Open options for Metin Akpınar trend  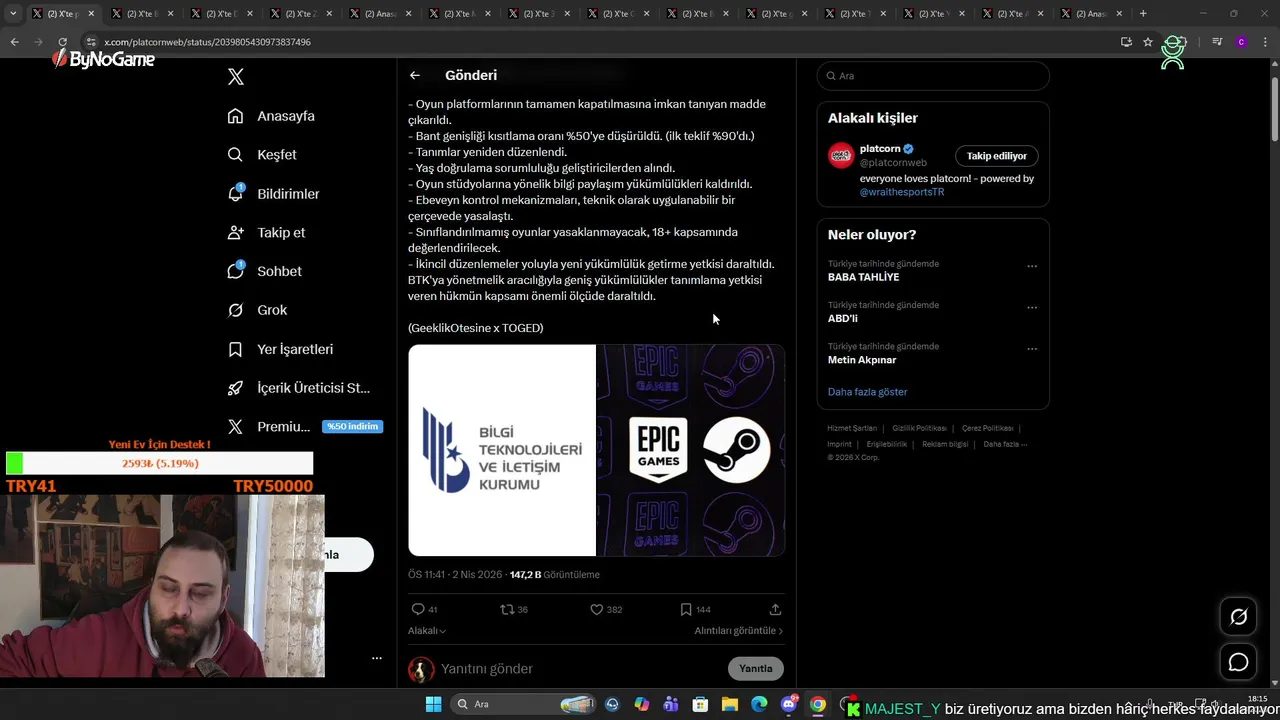click(x=1032, y=349)
